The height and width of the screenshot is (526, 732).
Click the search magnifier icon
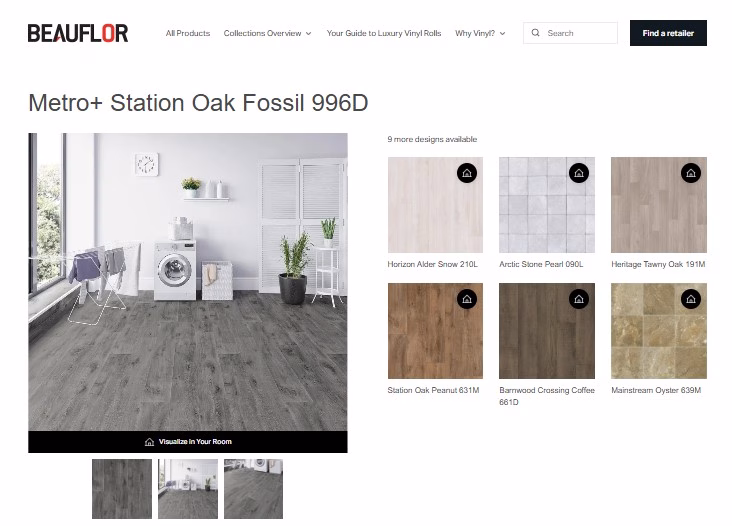[535, 33]
